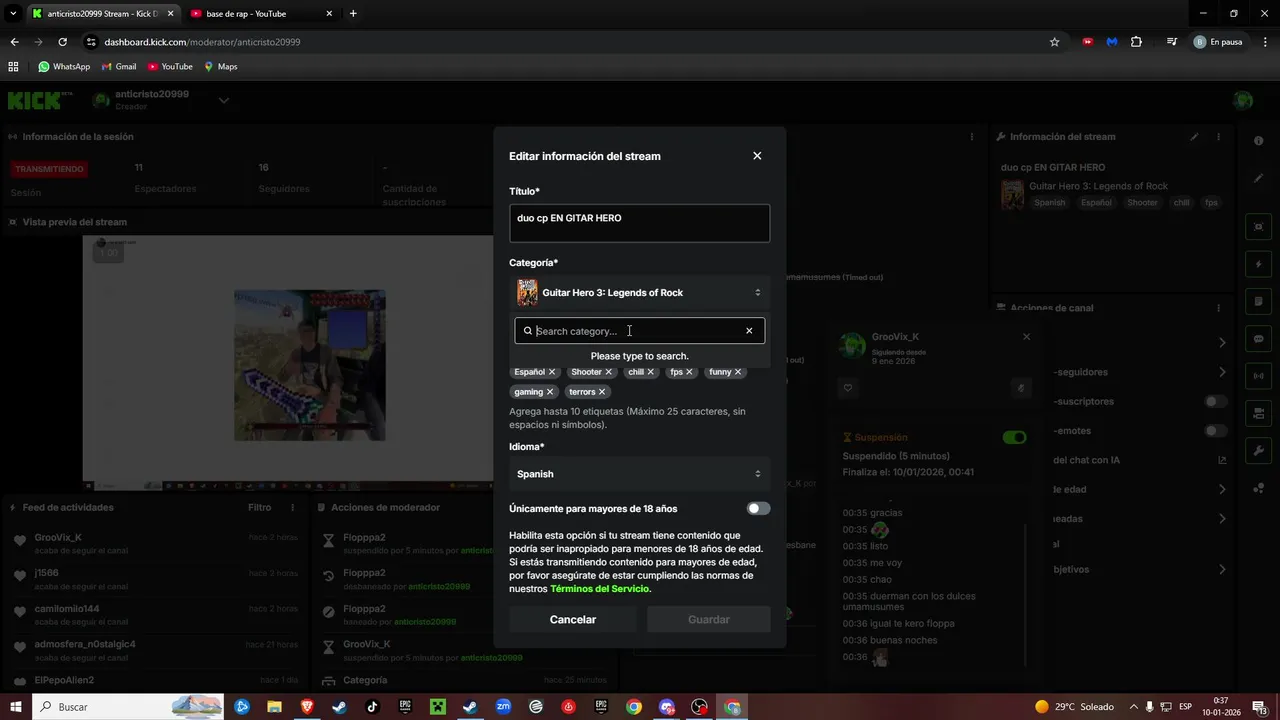1280x720 pixels.
Task: Expand the objetivos option chevron
Action: pos(1222,569)
